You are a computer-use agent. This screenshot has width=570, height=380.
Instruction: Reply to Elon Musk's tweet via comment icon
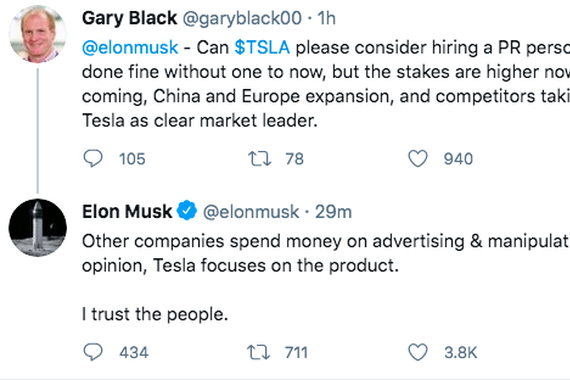pyautogui.click(x=93, y=352)
